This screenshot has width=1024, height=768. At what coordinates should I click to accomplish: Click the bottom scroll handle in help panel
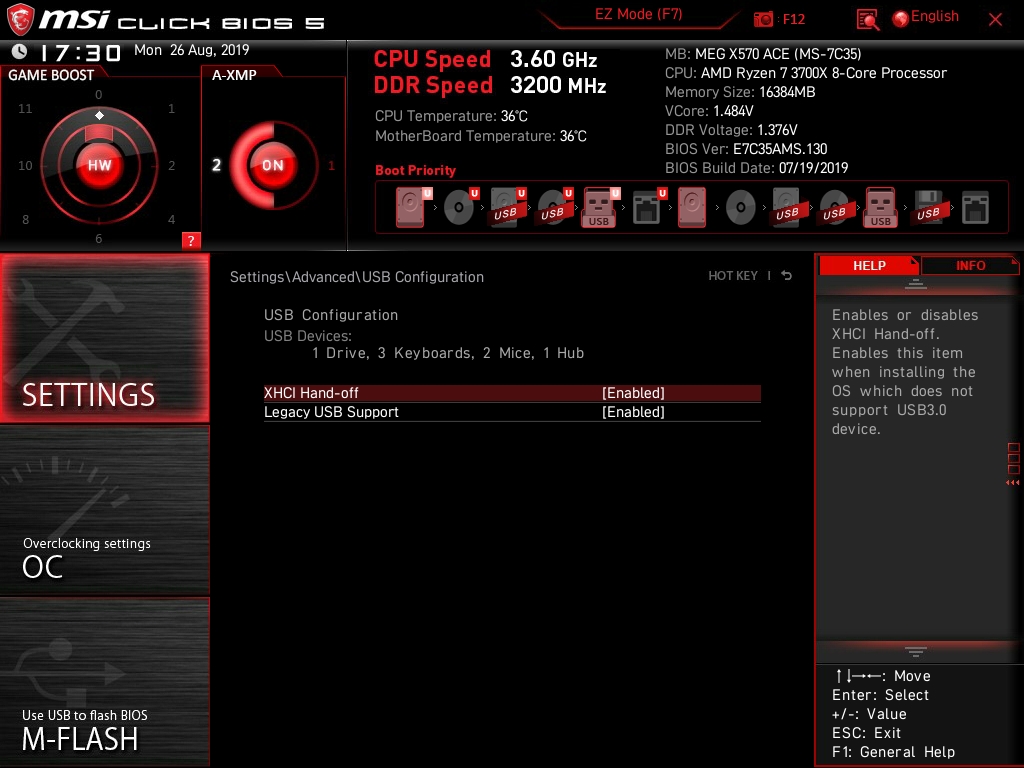pyautogui.click(x=916, y=652)
